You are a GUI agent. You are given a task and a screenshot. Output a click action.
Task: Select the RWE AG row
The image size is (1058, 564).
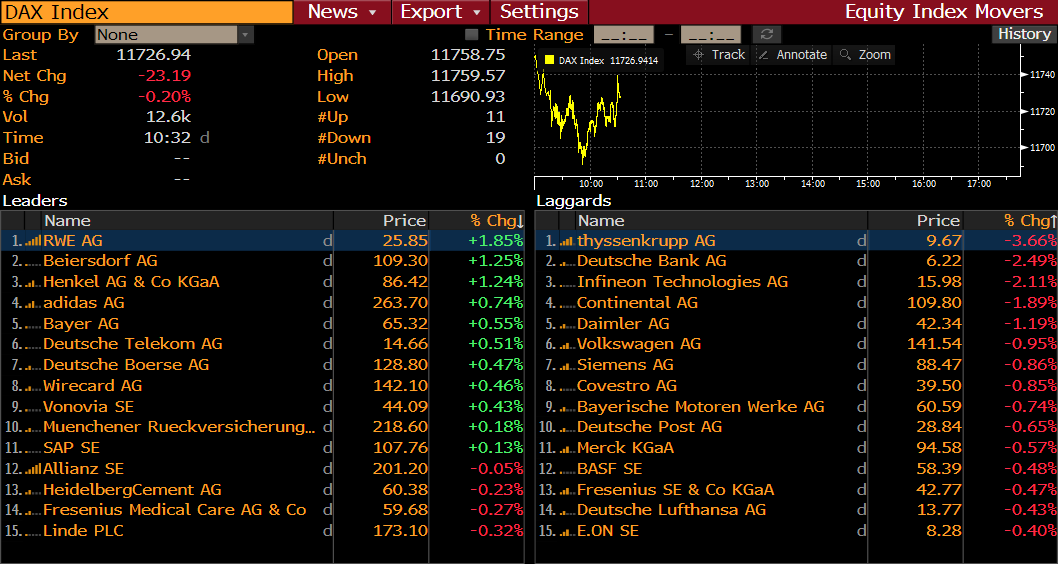pyautogui.click(x=262, y=241)
